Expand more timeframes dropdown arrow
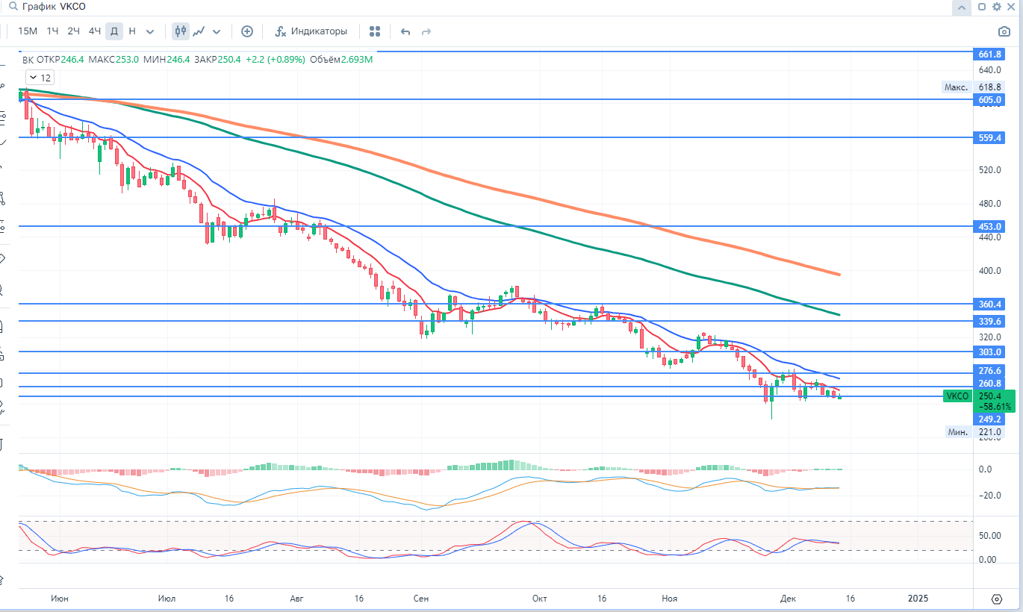 pyautogui.click(x=151, y=31)
